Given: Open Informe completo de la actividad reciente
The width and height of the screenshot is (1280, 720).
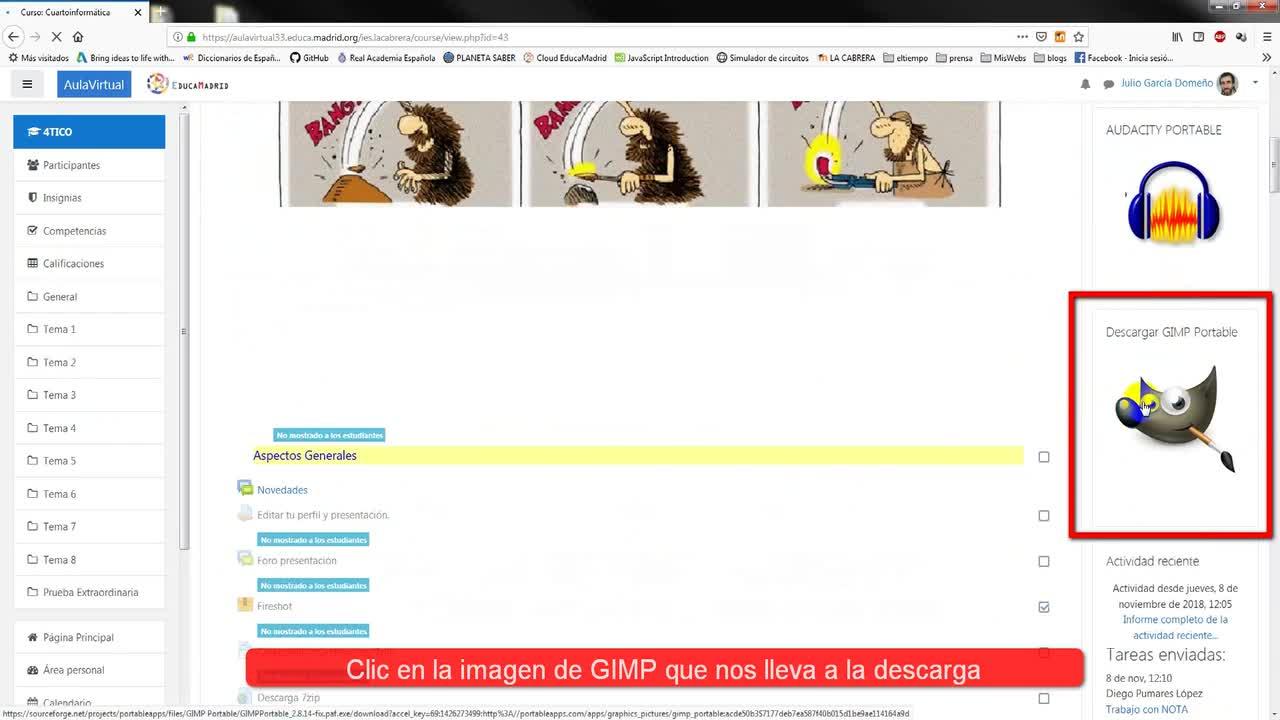Looking at the screenshot, I should coord(1175,627).
